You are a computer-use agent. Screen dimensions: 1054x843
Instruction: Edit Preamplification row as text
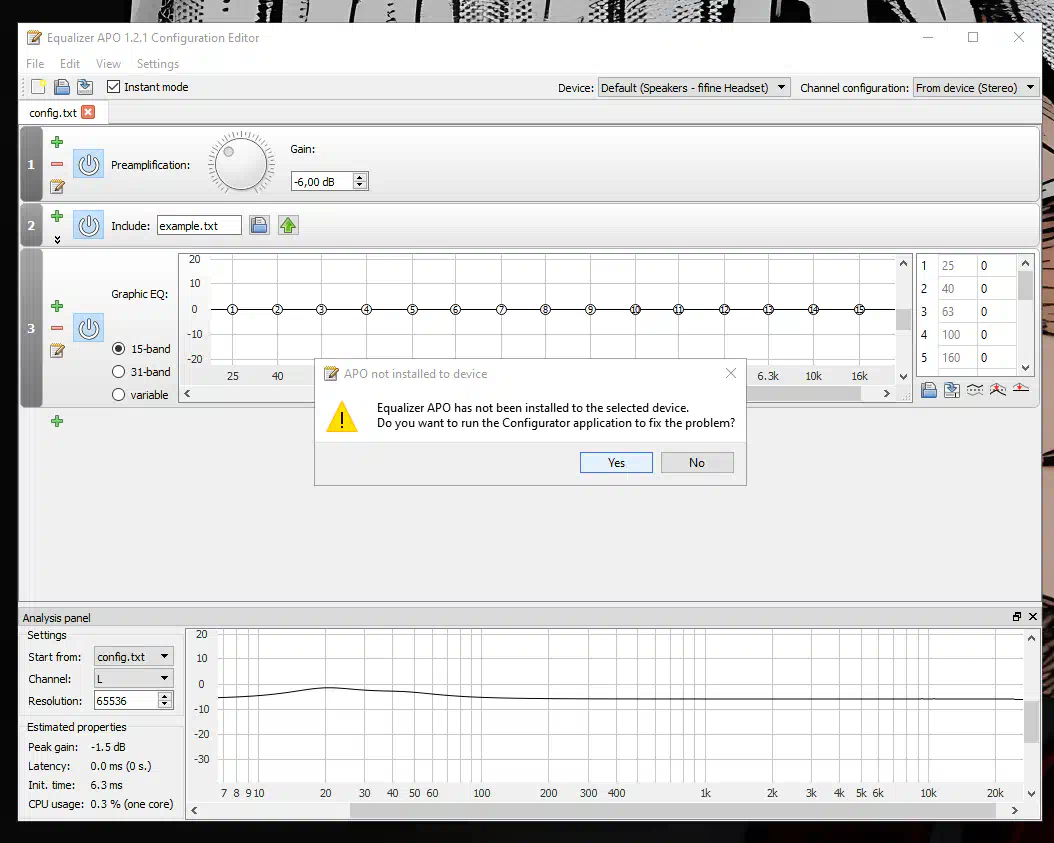[57, 186]
